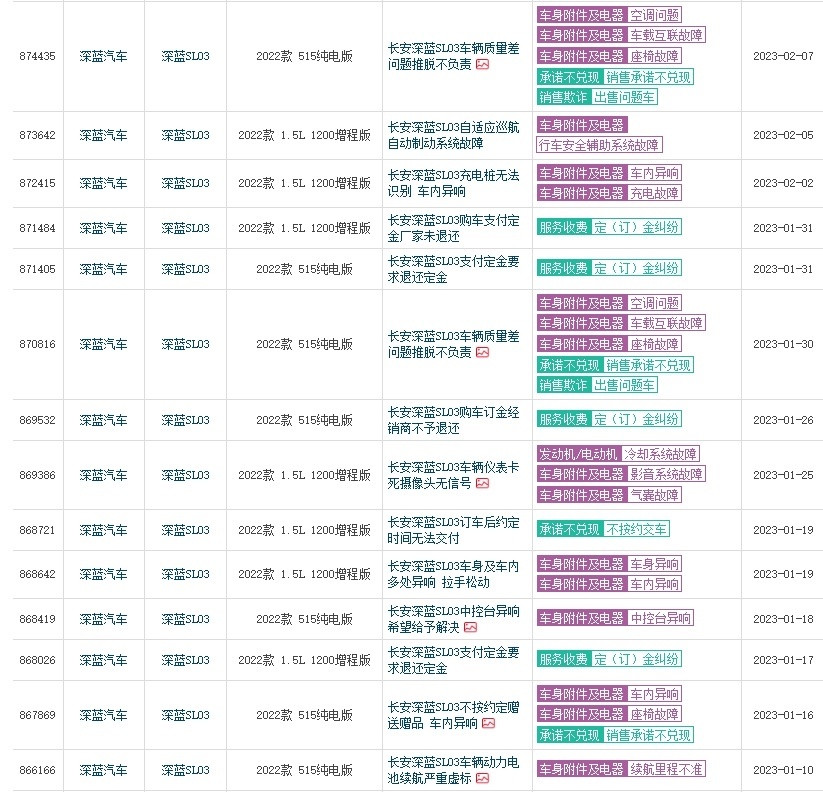Open complaint 不按约定赠送赠品 车内异响
823x792 pixels.
tap(453, 715)
